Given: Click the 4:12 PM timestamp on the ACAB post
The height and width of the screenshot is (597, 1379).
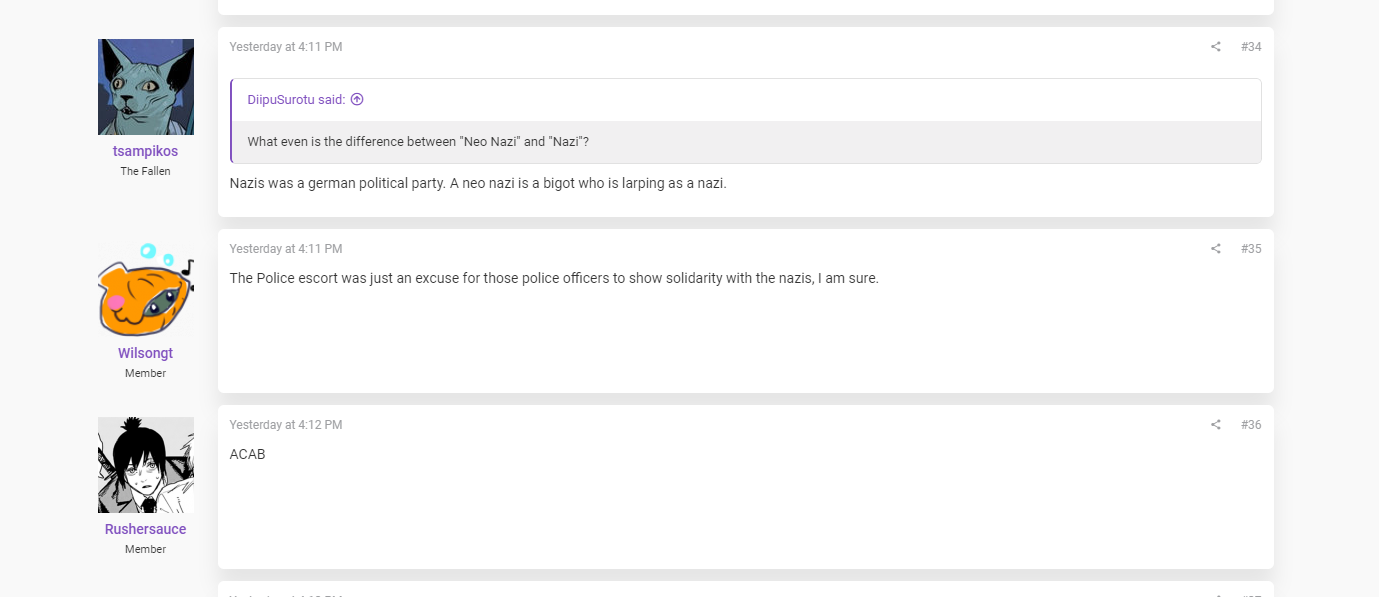Looking at the screenshot, I should [x=286, y=425].
